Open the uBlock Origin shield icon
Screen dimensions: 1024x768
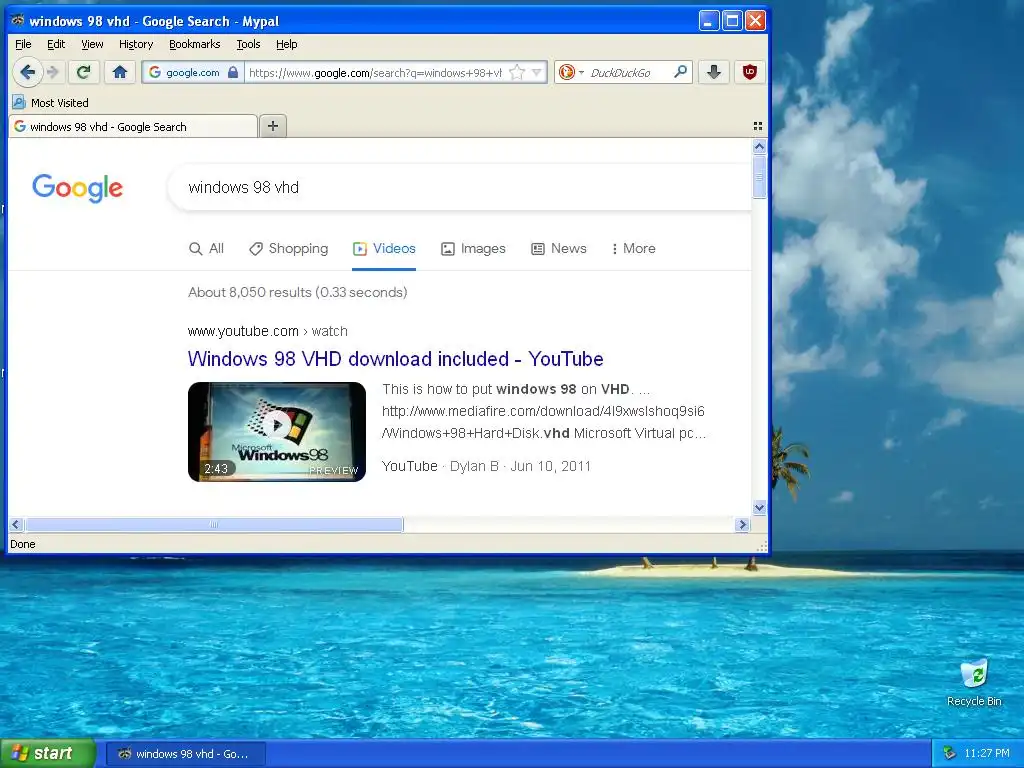750,72
